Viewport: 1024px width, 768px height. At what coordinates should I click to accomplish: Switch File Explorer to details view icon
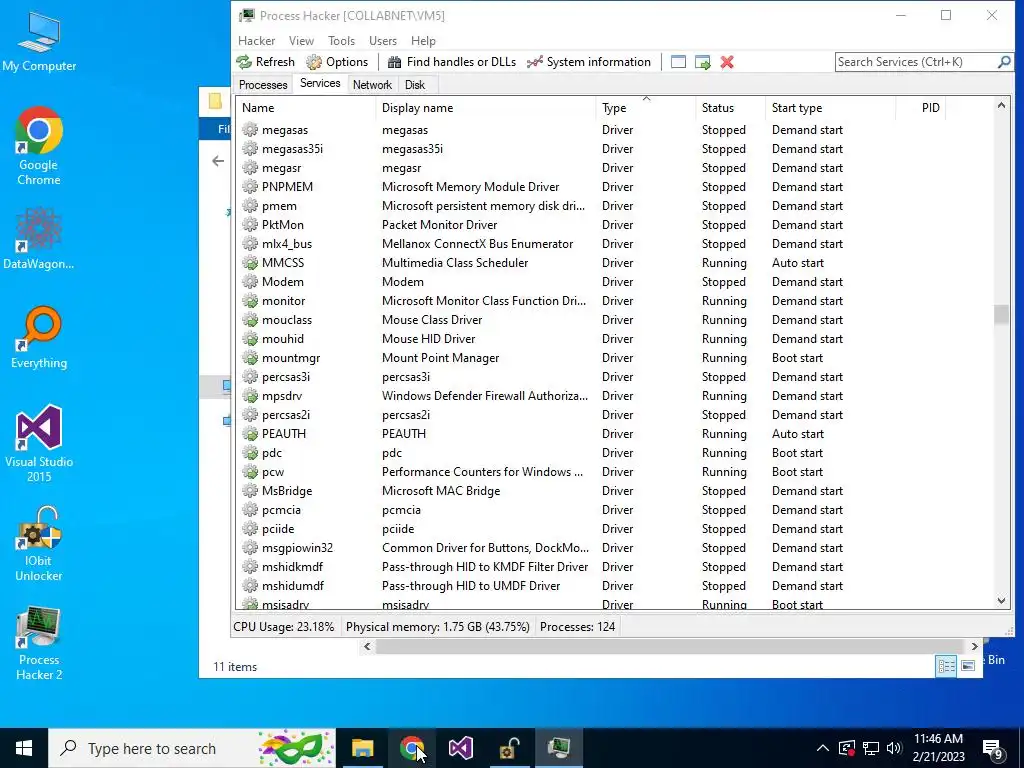(946, 665)
